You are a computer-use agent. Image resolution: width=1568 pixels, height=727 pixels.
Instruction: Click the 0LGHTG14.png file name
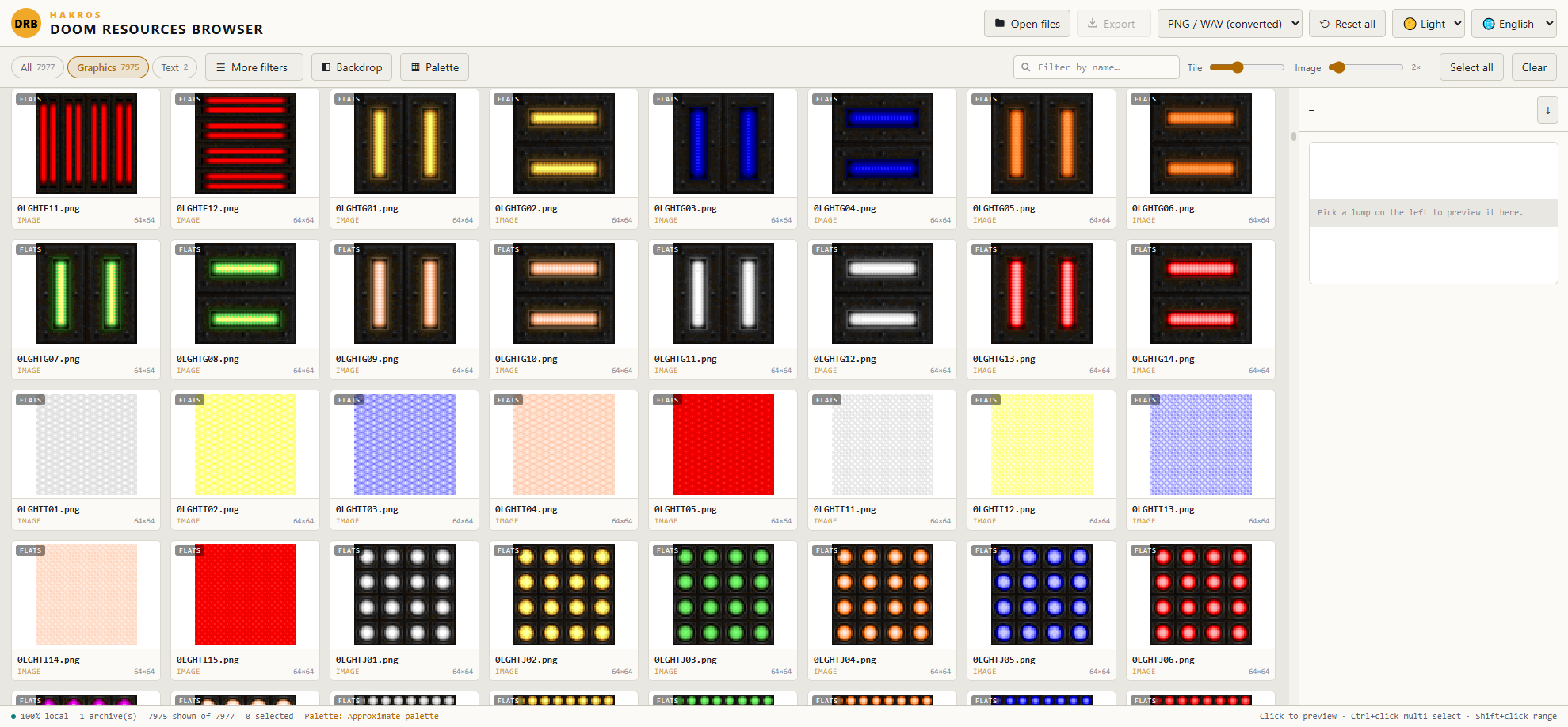point(1163,359)
